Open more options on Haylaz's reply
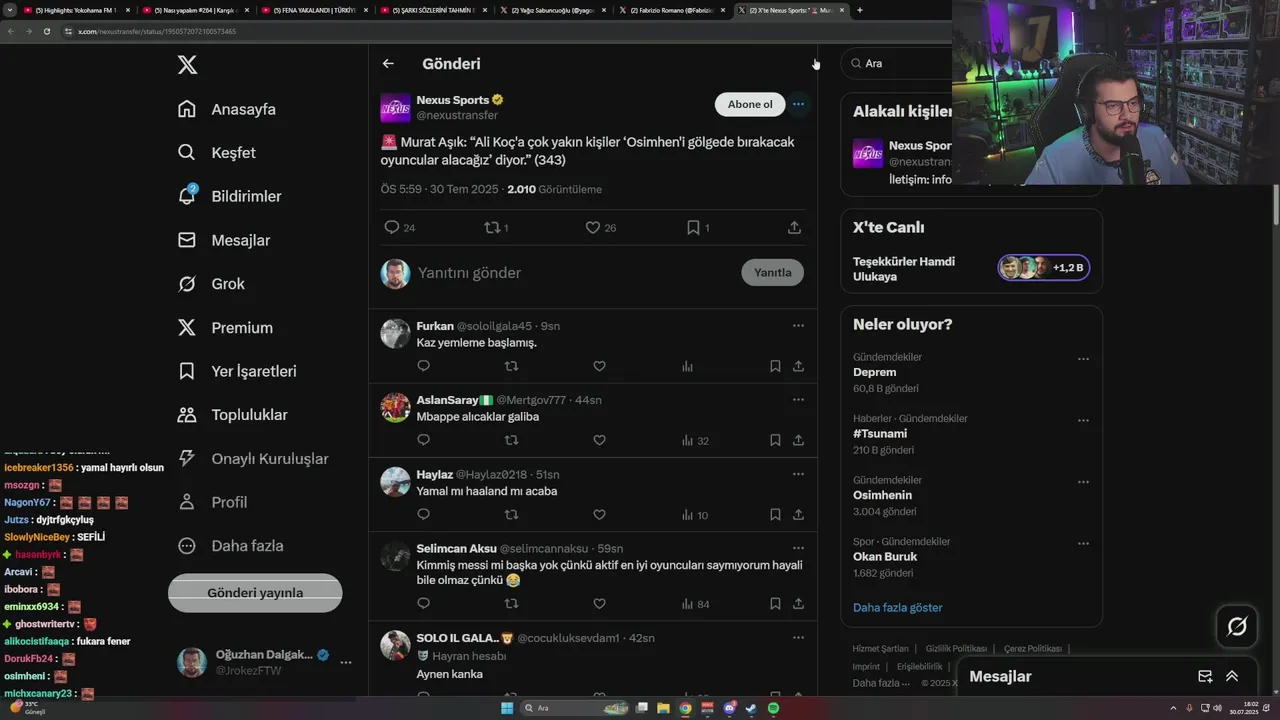The image size is (1280, 720). 798,474
